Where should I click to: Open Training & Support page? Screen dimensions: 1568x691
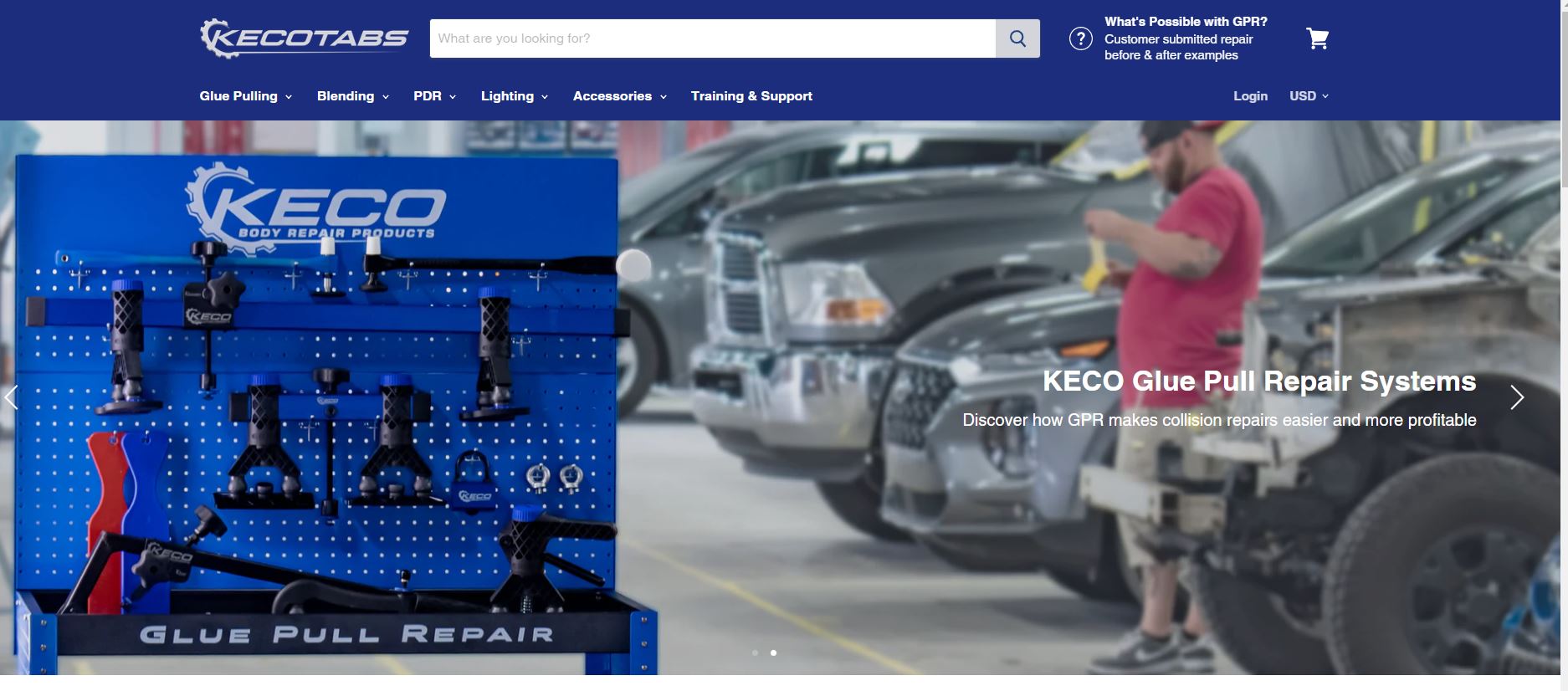(x=751, y=96)
